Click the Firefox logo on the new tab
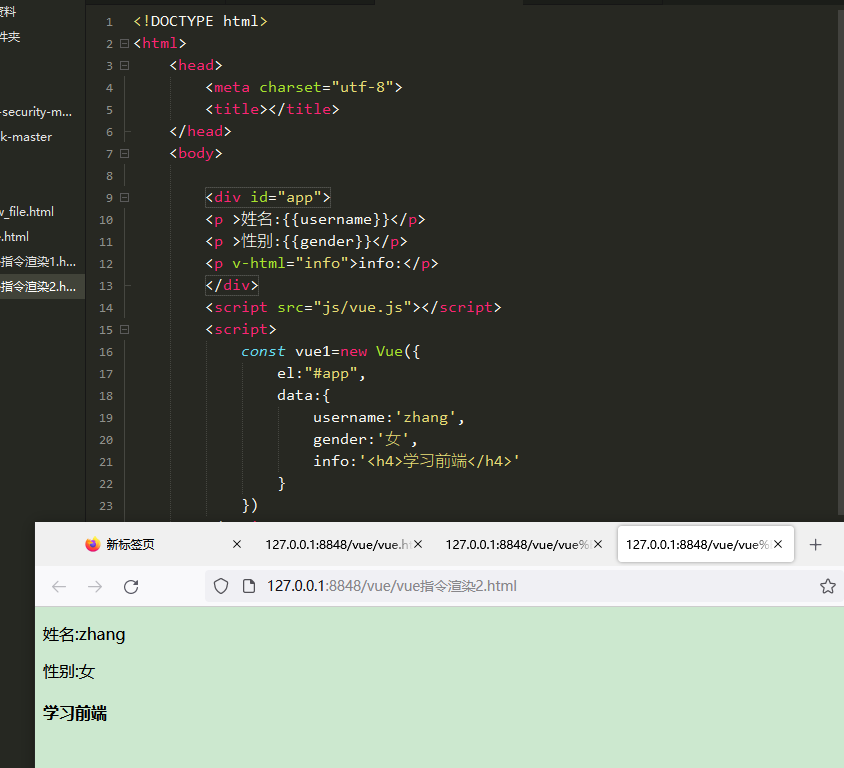This screenshot has height=768, width=844. point(93,545)
